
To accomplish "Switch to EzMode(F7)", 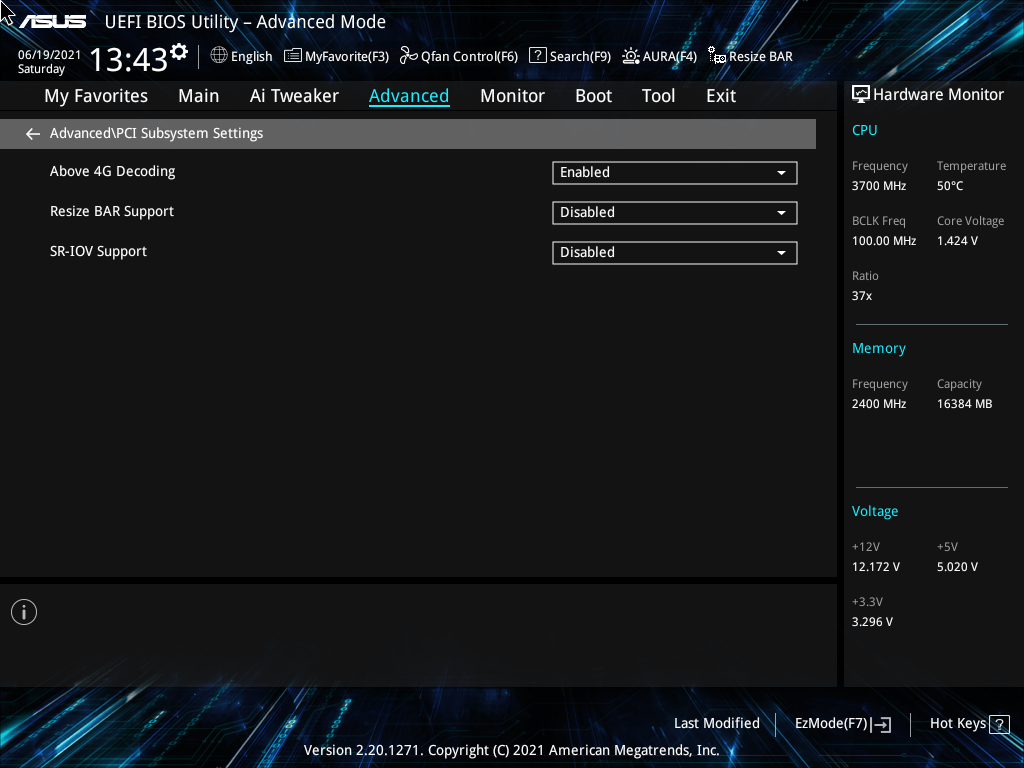I will click(x=841, y=723).
